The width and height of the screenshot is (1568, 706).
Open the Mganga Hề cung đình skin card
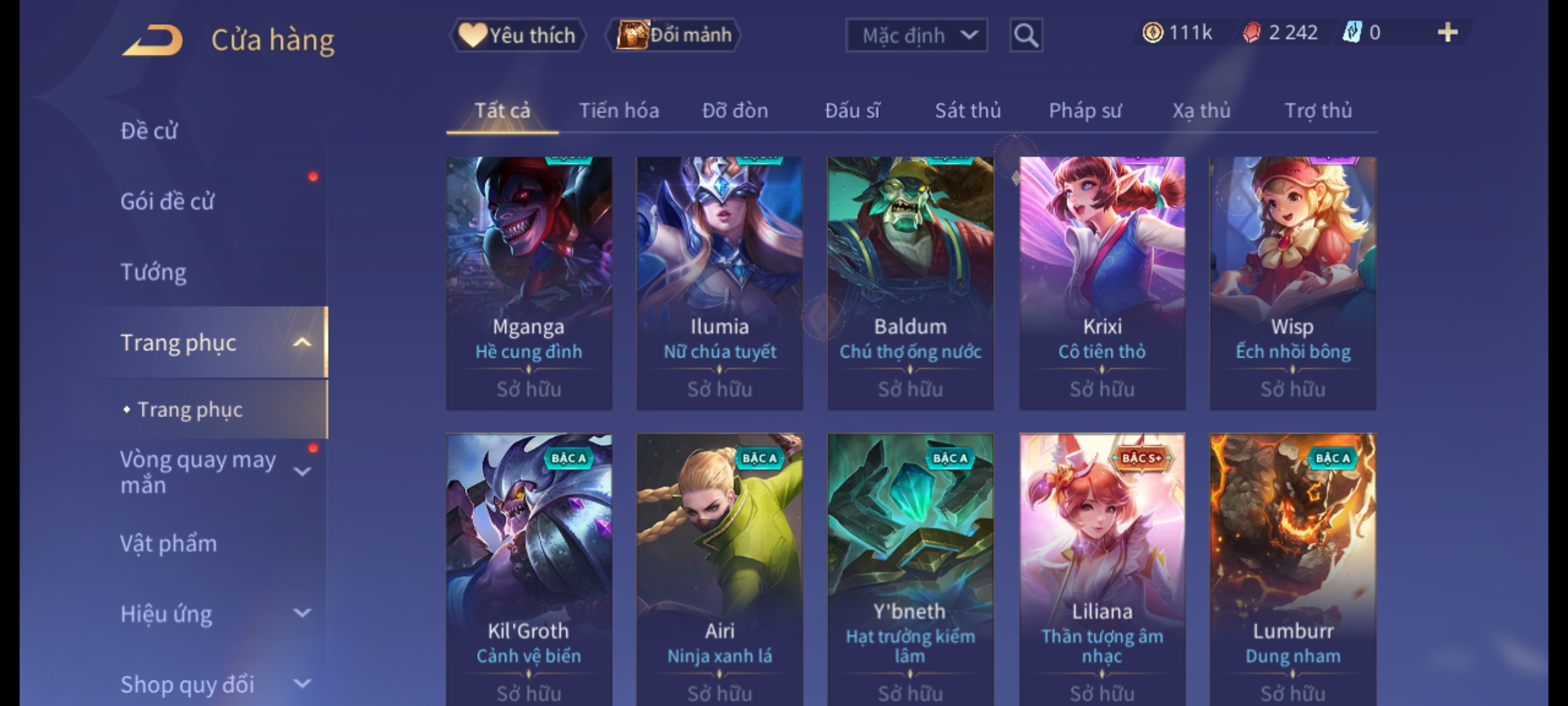(529, 283)
